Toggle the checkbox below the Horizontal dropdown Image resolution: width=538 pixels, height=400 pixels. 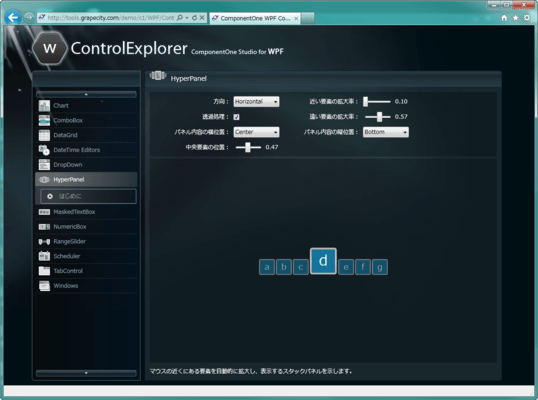pos(236,117)
